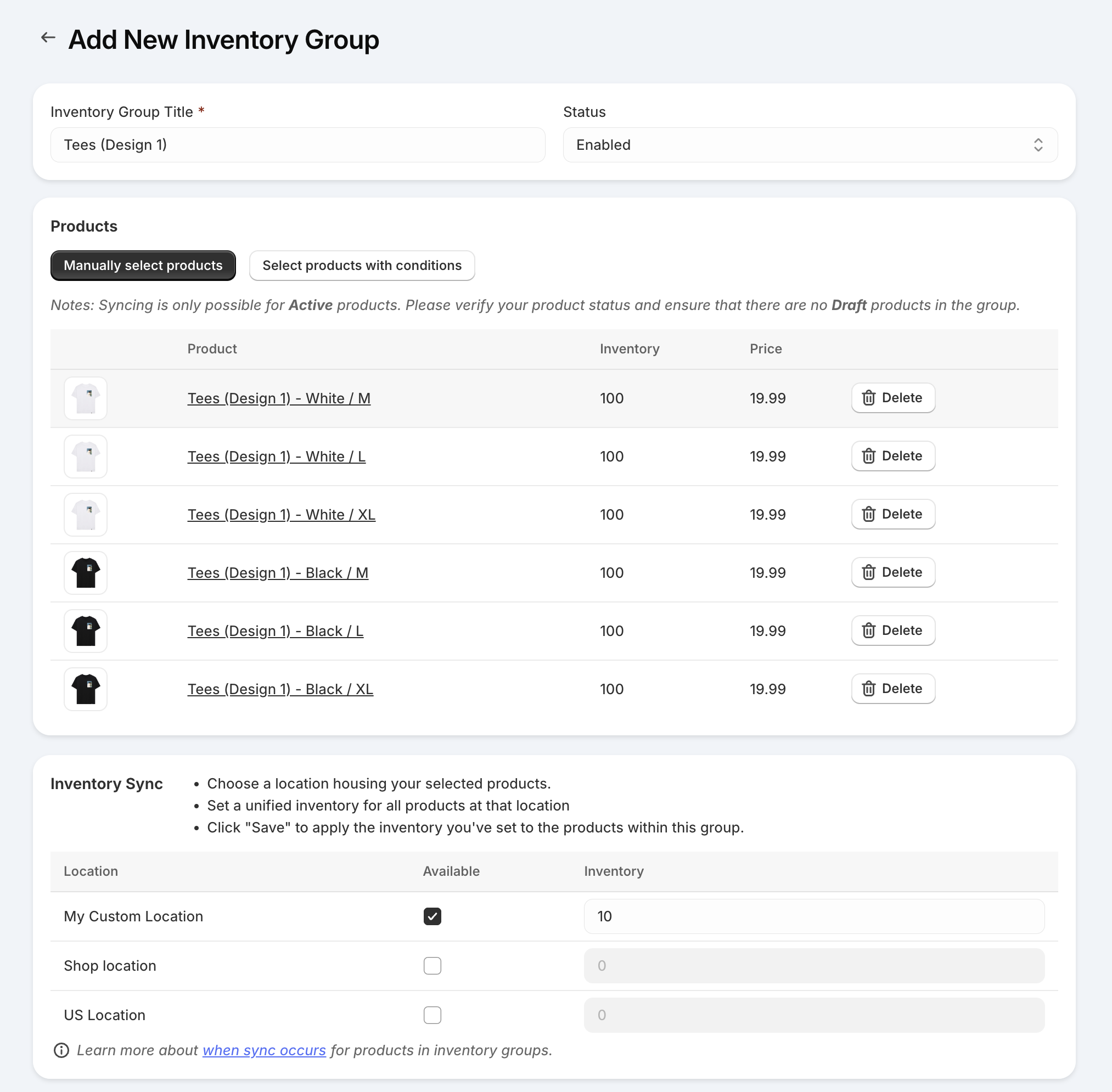The height and width of the screenshot is (1092, 1112).
Task: Click My Custom Location inventory field
Action: click(x=813, y=916)
